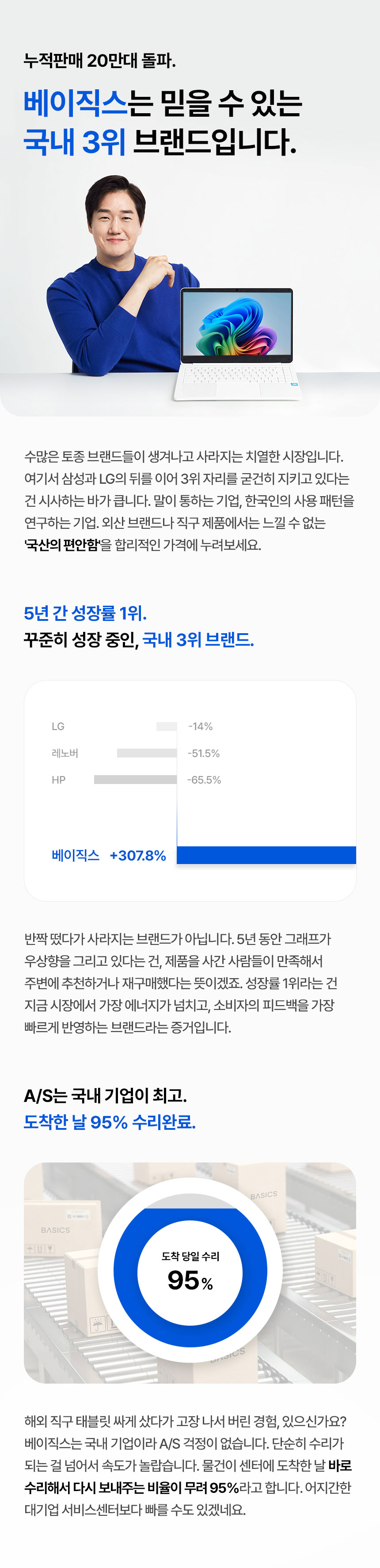Click the '-14%' value beside LG

(200, 726)
